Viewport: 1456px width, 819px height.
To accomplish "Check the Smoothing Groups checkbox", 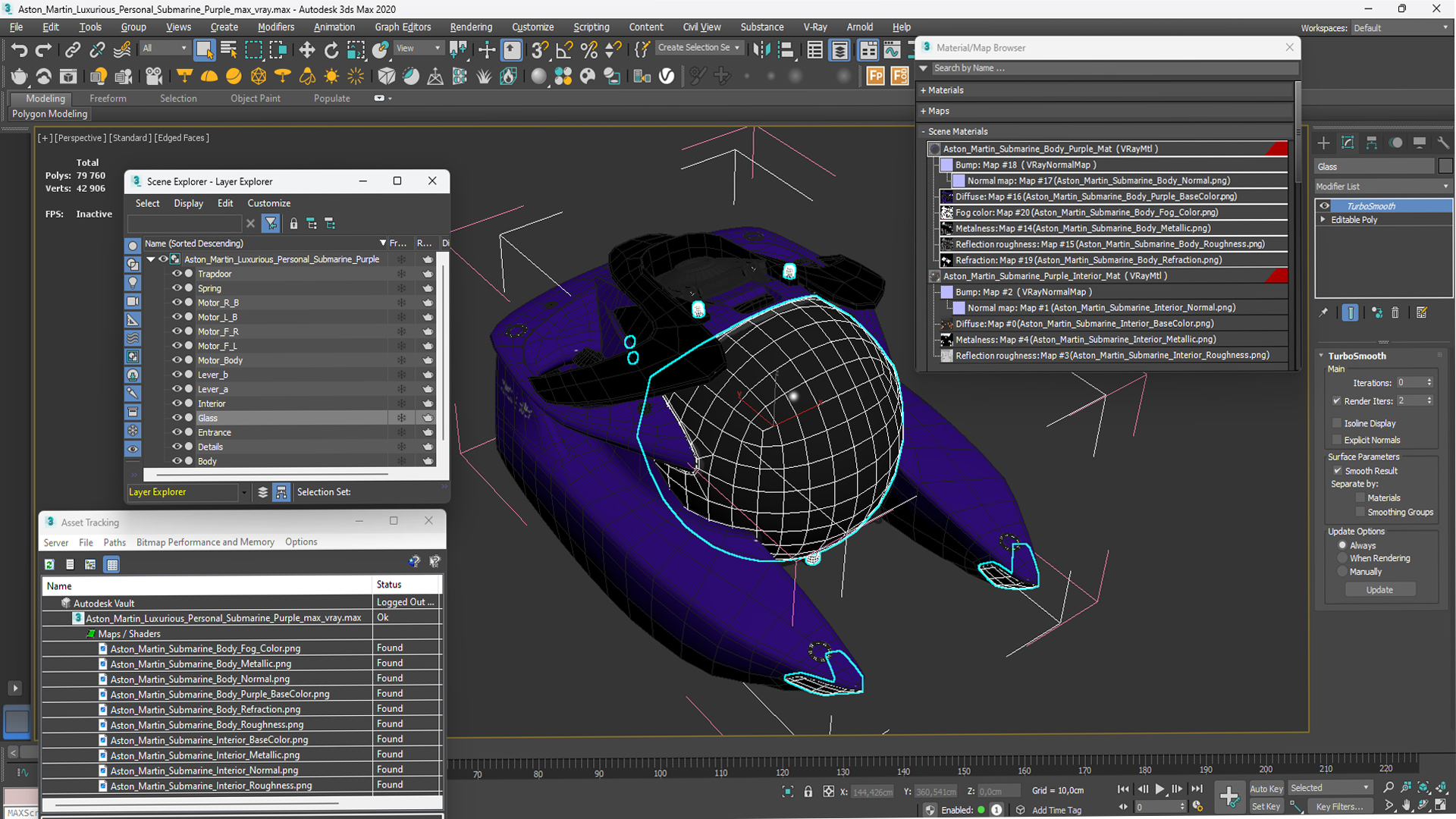I will (x=1360, y=513).
